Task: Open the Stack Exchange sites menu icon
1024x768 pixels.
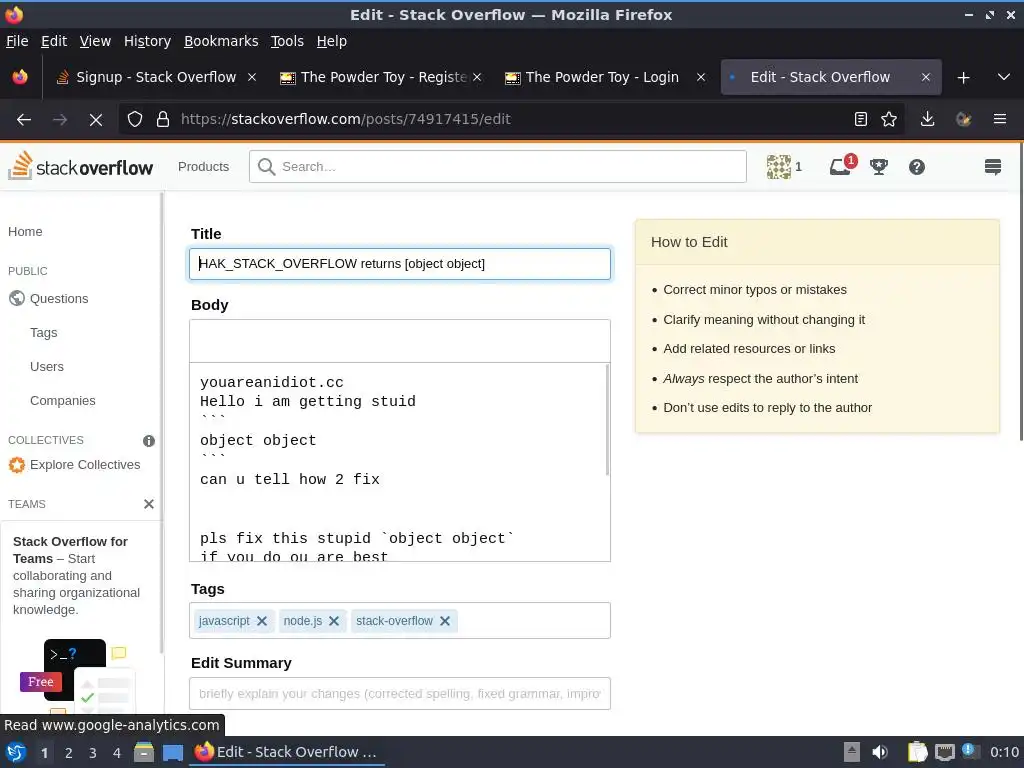Action: pos(993,167)
